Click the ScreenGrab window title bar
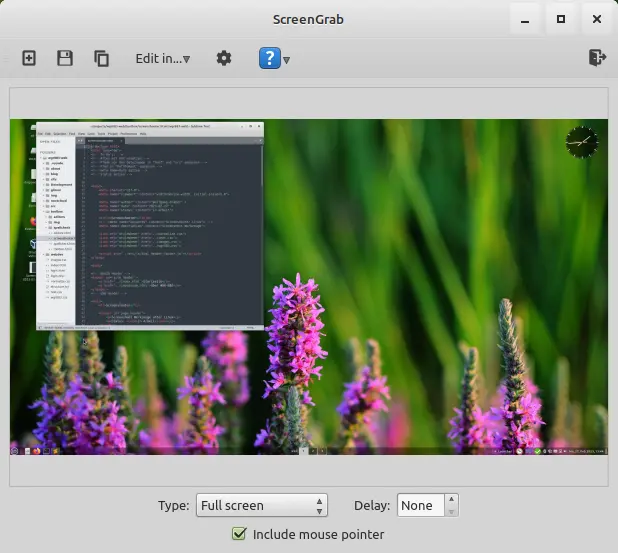 pos(308,19)
